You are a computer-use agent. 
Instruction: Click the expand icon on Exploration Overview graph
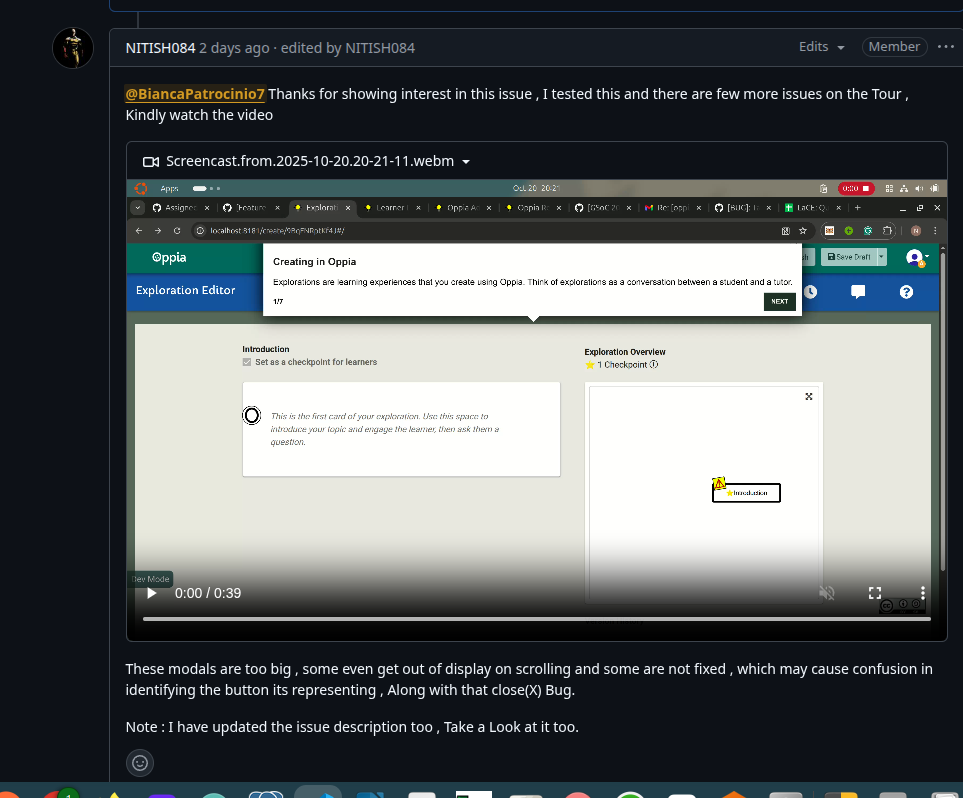click(808, 397)
